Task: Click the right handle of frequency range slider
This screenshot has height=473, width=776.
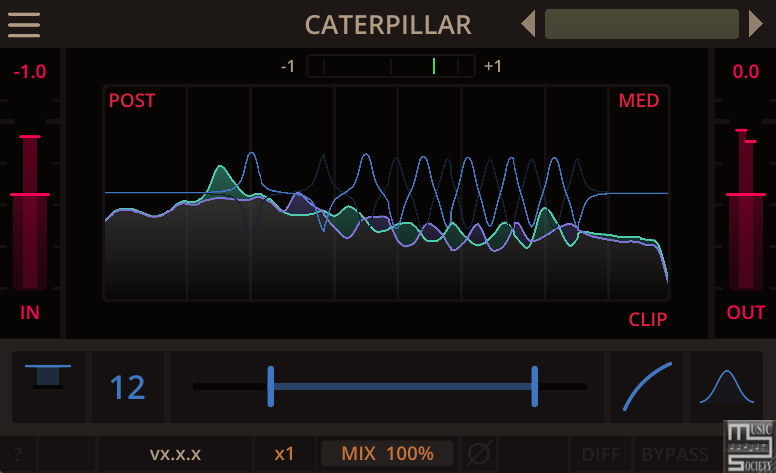Action: coord(534,386)
